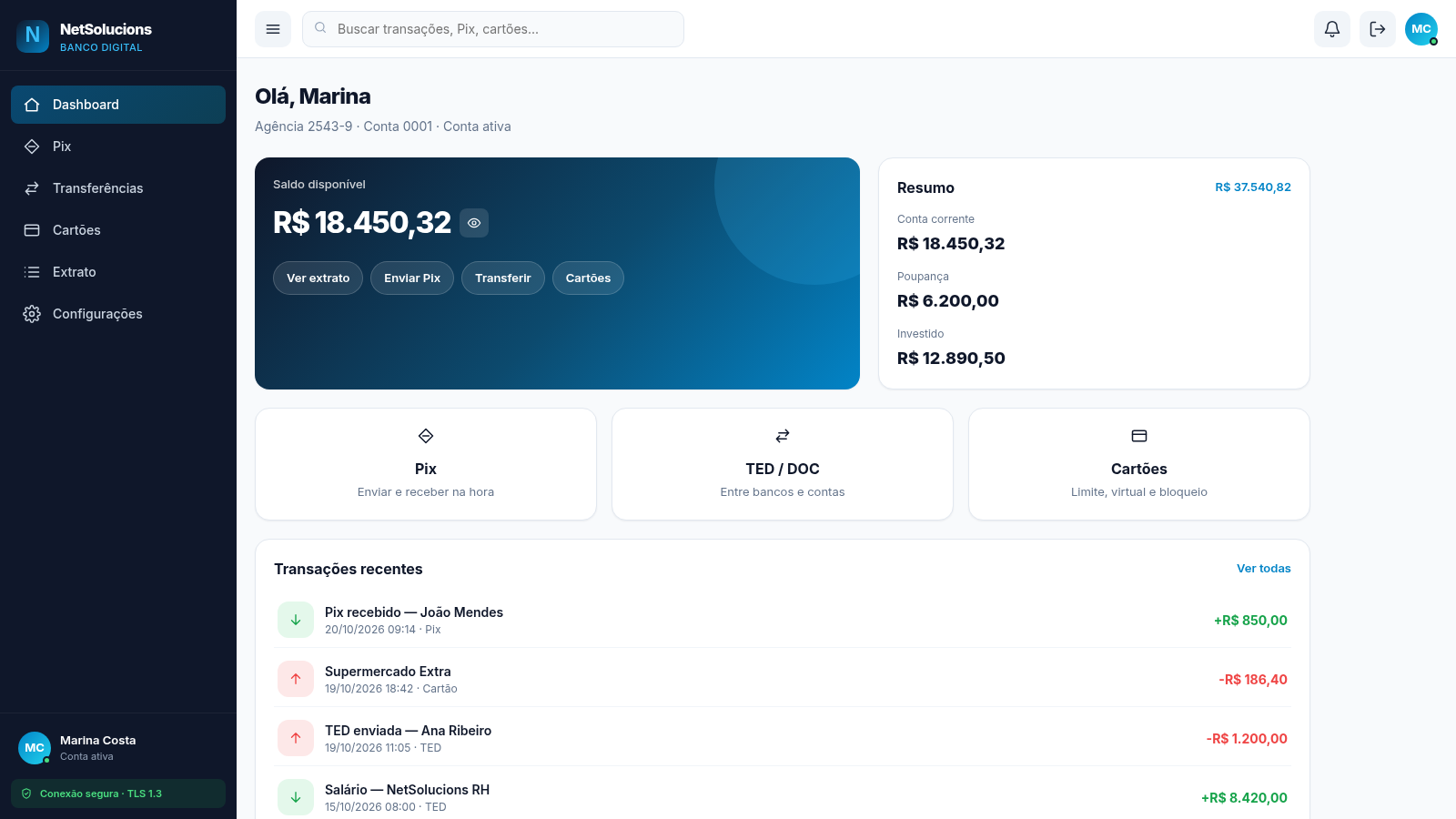Open Configurações in the sidebar
The height and width of the screenshot is (819, 1456).
[x=118, y=314]
